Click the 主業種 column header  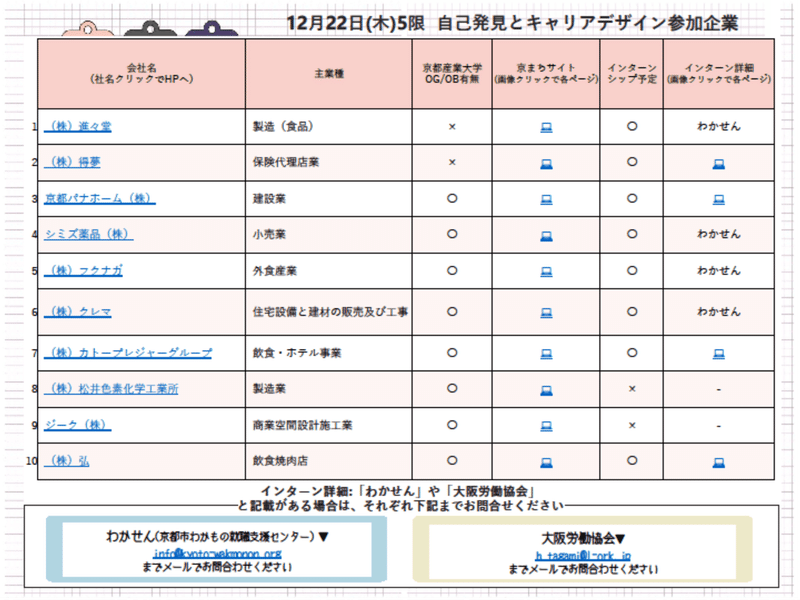tap(329, 73)
